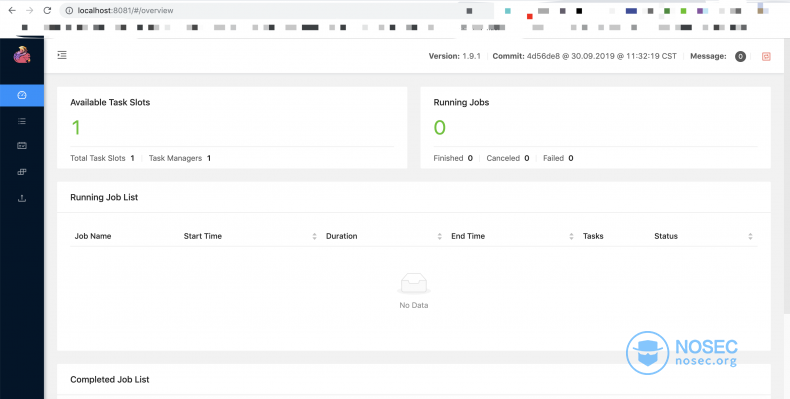Click the Completed Job List heading
Screen dimensions: 790x399
(109, 380)
